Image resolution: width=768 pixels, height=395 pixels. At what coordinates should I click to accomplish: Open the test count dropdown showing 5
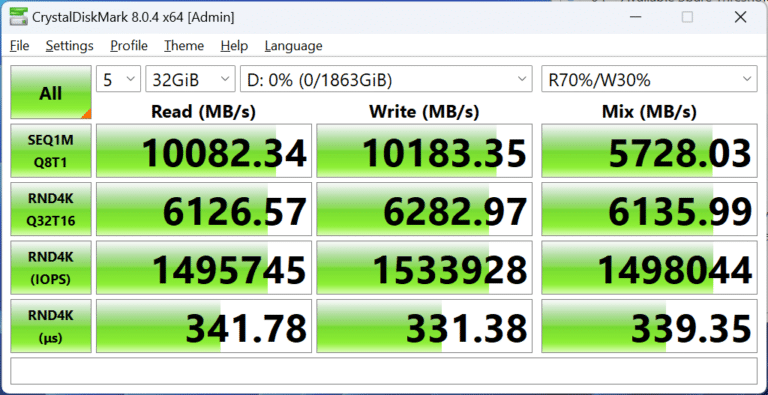(x=119, y=79)
